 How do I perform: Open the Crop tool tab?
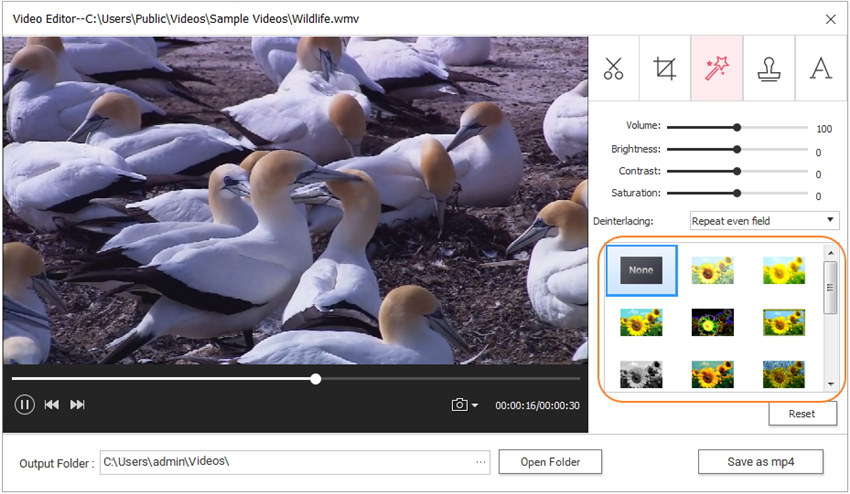tap(665, 68)
